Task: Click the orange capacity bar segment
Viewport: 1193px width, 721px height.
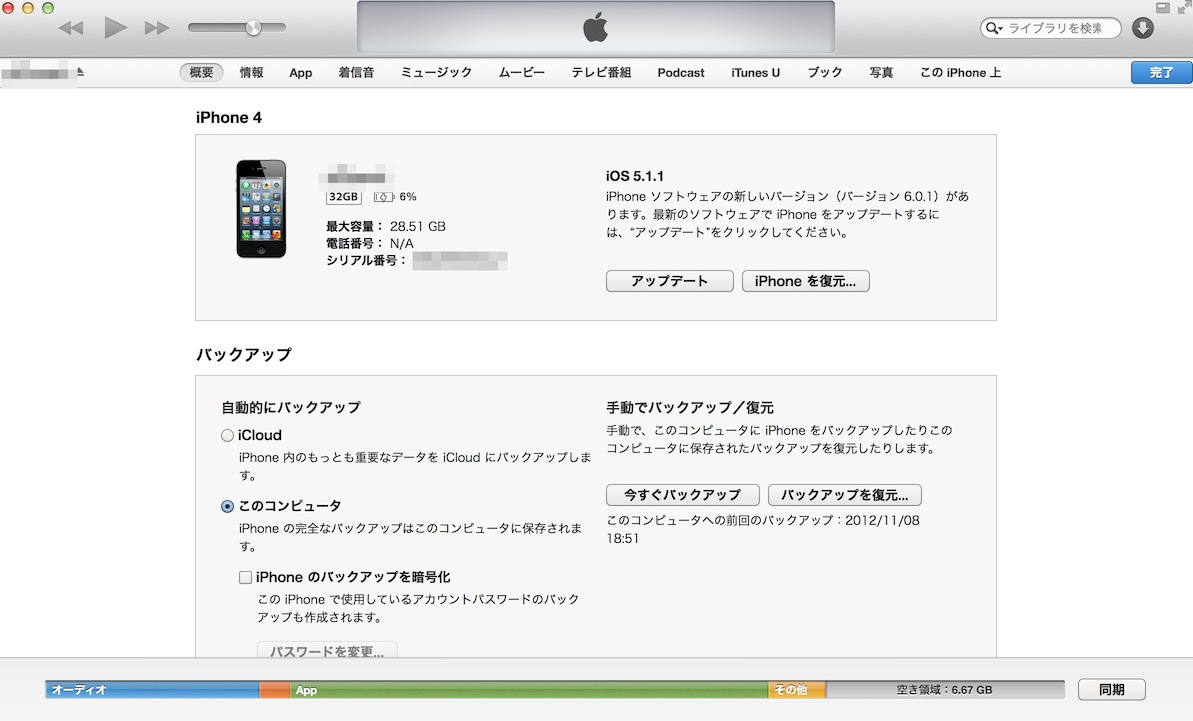Action: click(x=275, y=690)
